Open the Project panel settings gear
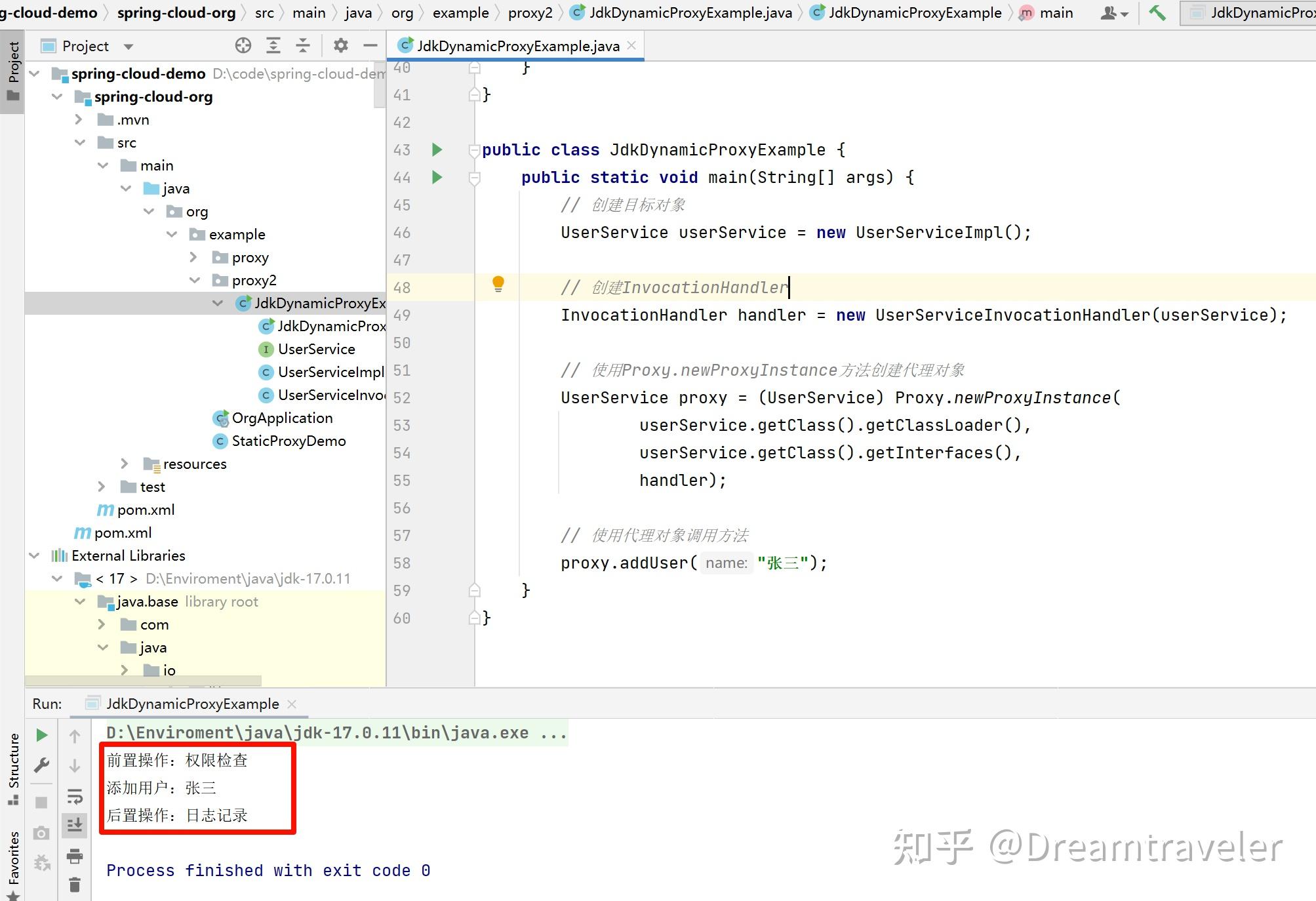Viewport: 1316px width, 901px height. pyautogui.click(x=340, y=45)
